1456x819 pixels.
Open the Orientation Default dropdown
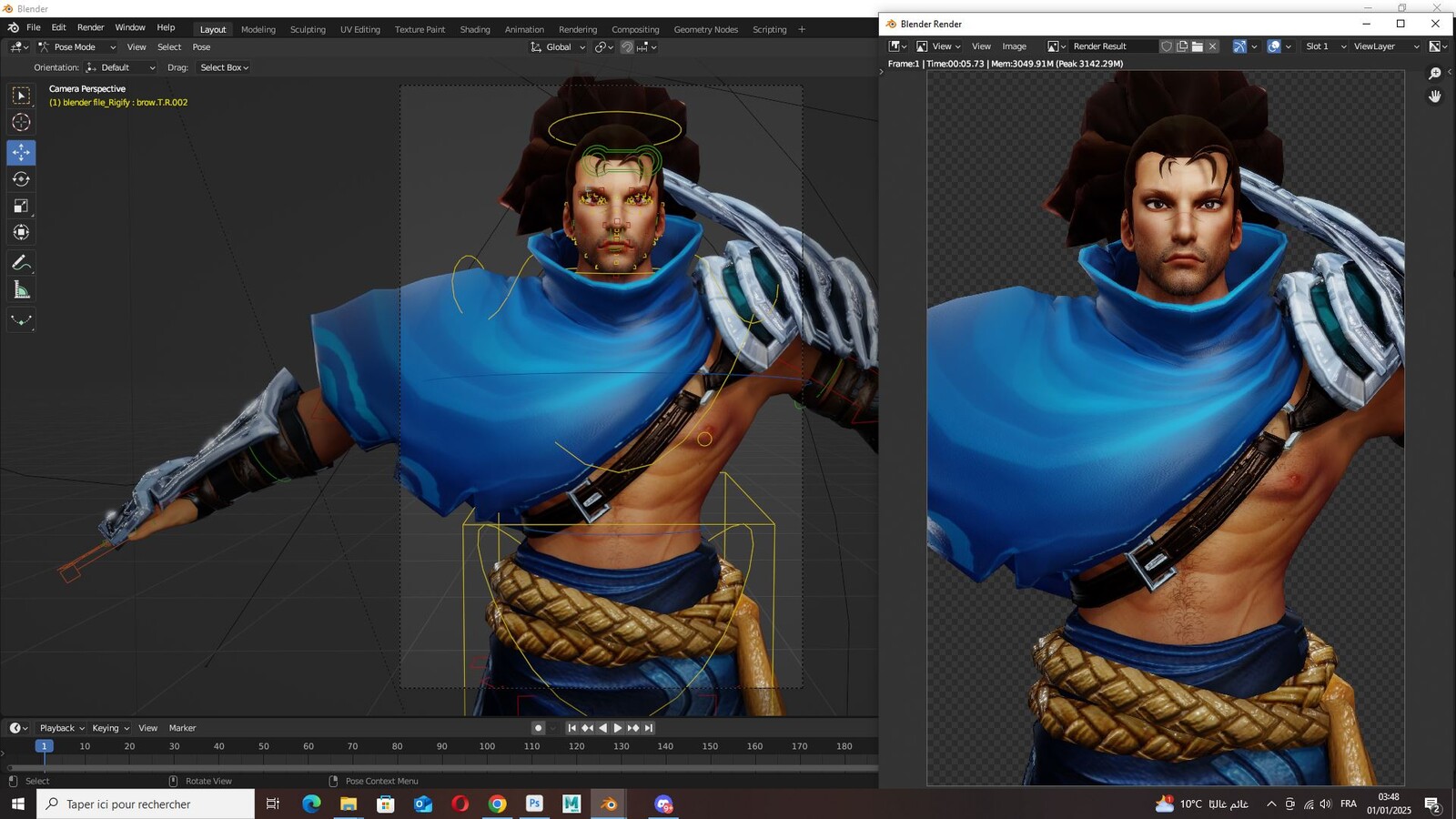coord(120,67)
